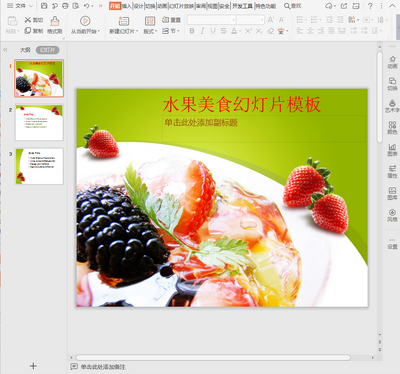This screenshot has height=374, width=400.
Task: Open the Chart (图表) side panel
Action: tap(392, 150)
